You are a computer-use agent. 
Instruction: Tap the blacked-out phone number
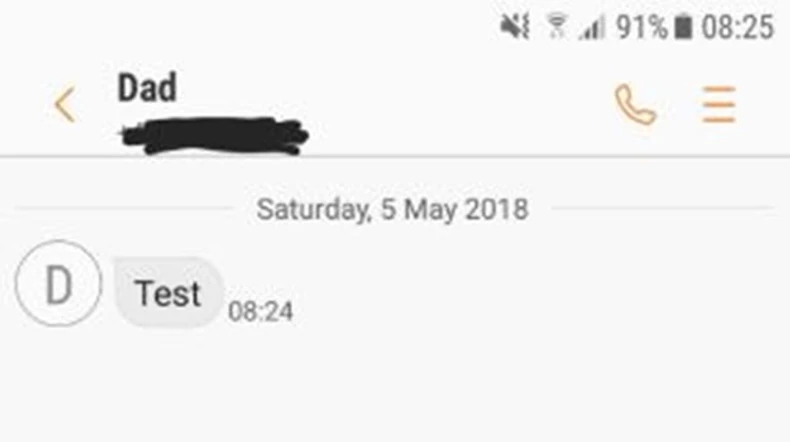coord(215,135)
